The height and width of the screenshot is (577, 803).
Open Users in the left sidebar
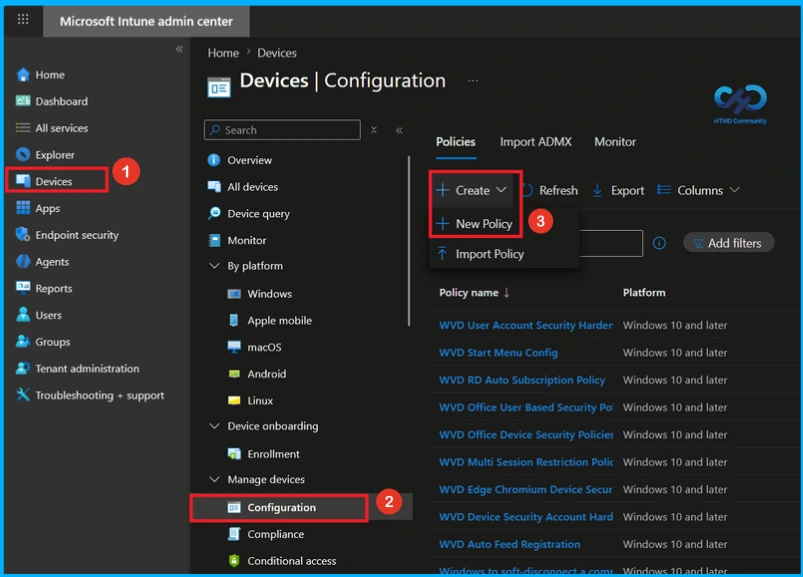48,315
